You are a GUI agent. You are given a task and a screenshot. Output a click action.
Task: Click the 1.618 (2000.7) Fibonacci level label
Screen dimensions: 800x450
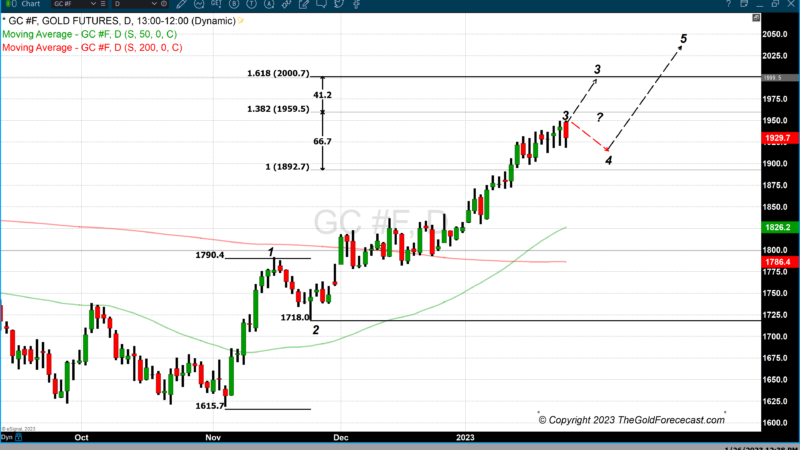[278, 74]
